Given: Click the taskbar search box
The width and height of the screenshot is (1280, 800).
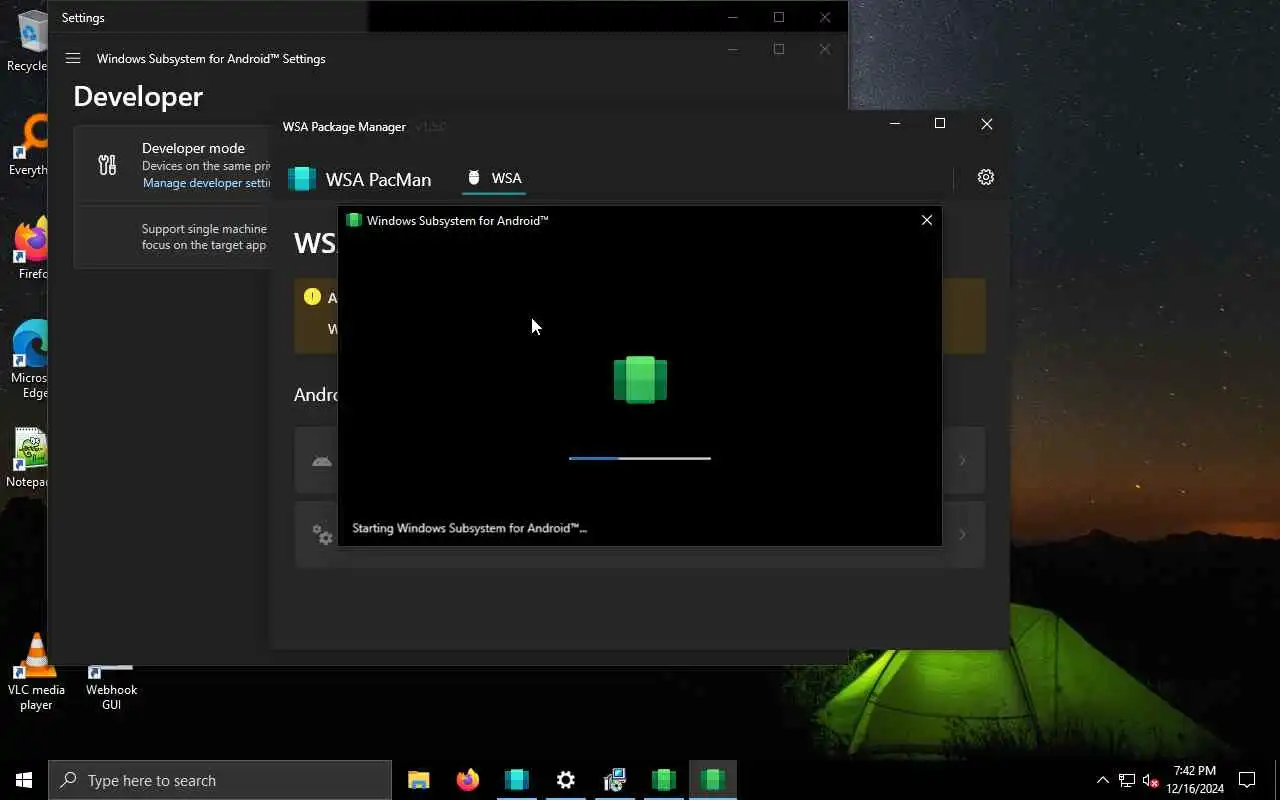Looking at the screenshot, I should 220,780.
